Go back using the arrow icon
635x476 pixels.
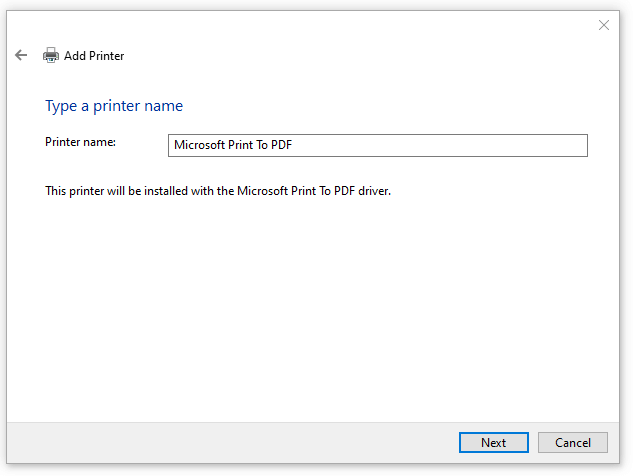(21, 55)
